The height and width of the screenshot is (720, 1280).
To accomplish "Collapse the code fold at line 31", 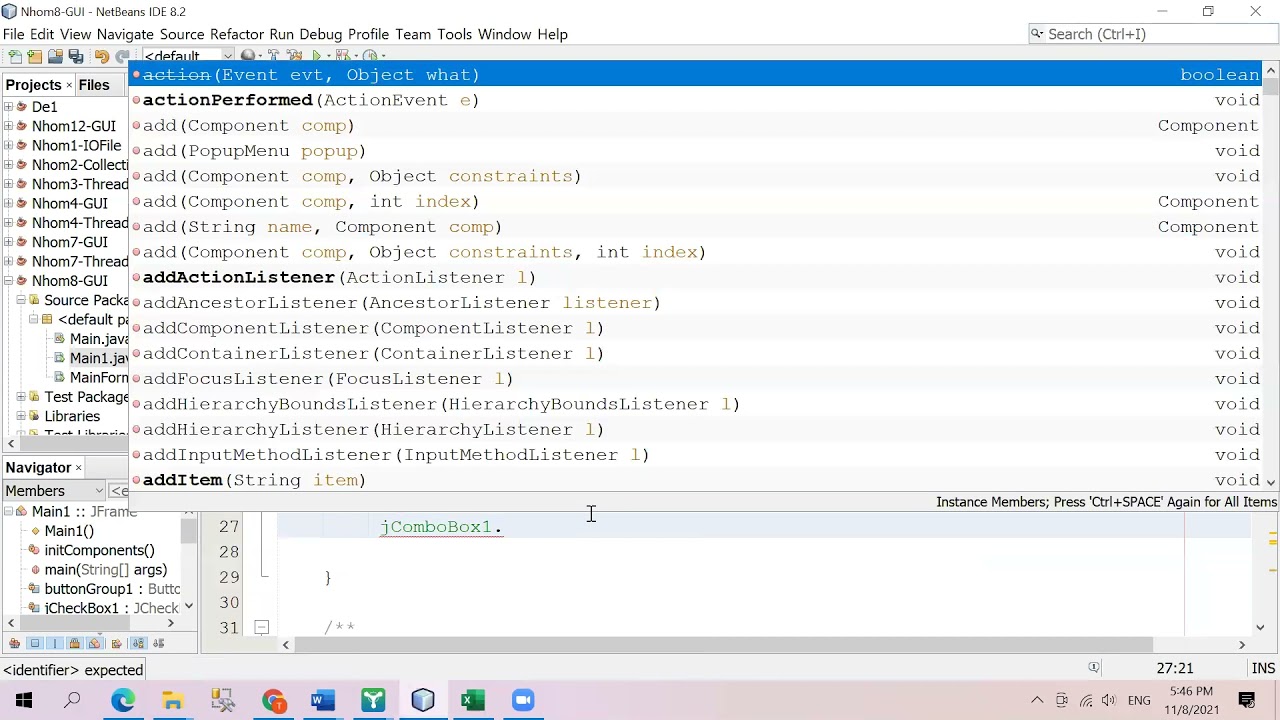I will point(261,628).
